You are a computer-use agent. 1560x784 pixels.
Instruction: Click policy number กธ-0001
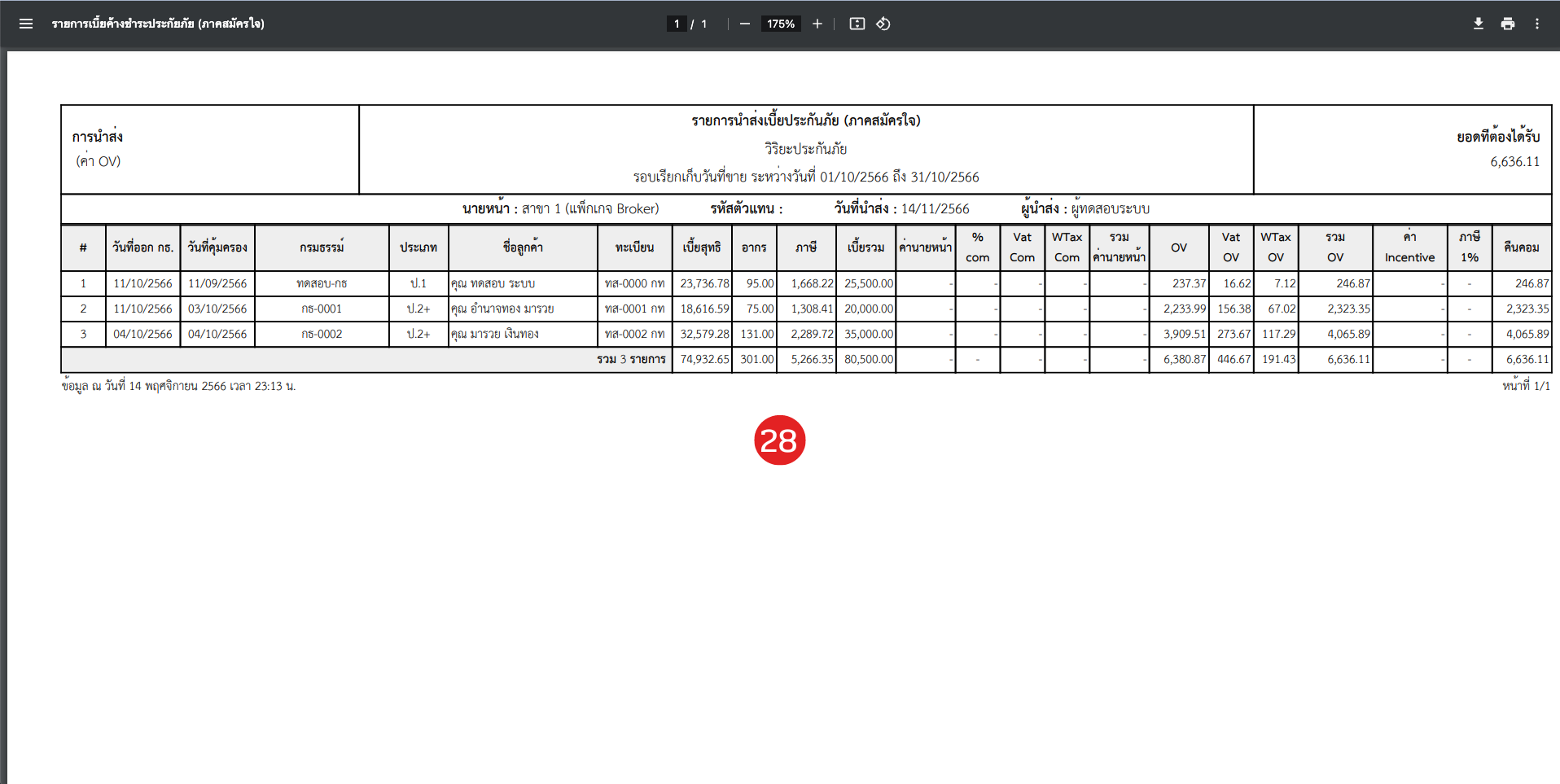322,309
